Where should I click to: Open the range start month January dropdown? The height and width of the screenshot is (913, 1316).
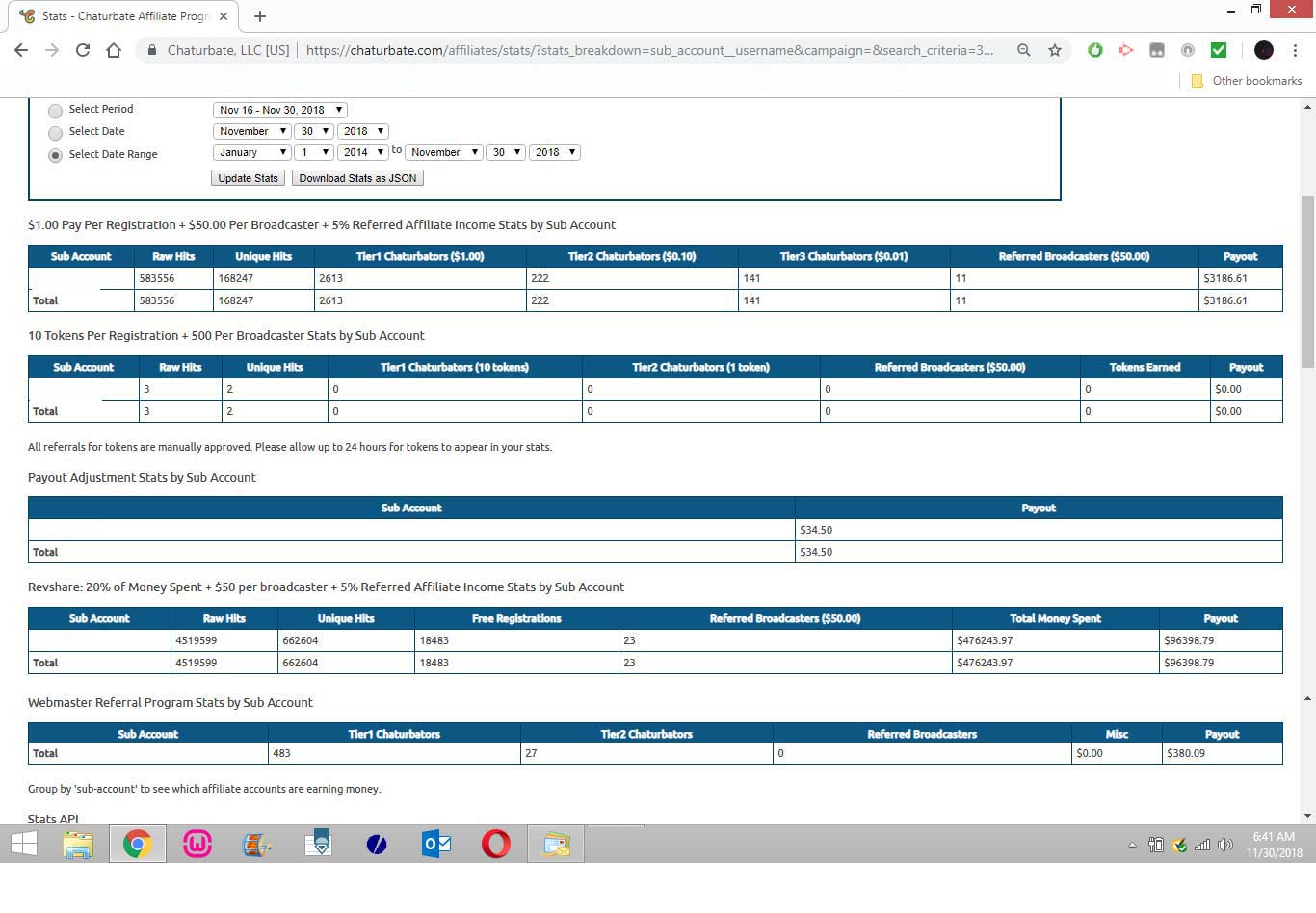coord(251,152)
